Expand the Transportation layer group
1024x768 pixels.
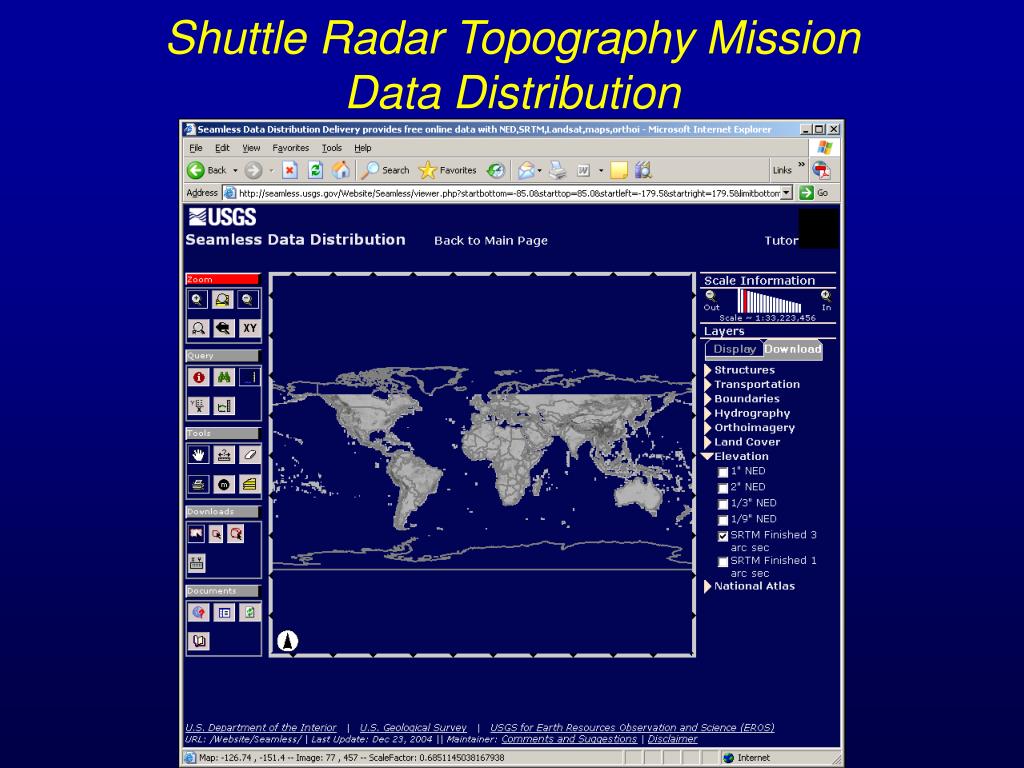pos(707,384)
